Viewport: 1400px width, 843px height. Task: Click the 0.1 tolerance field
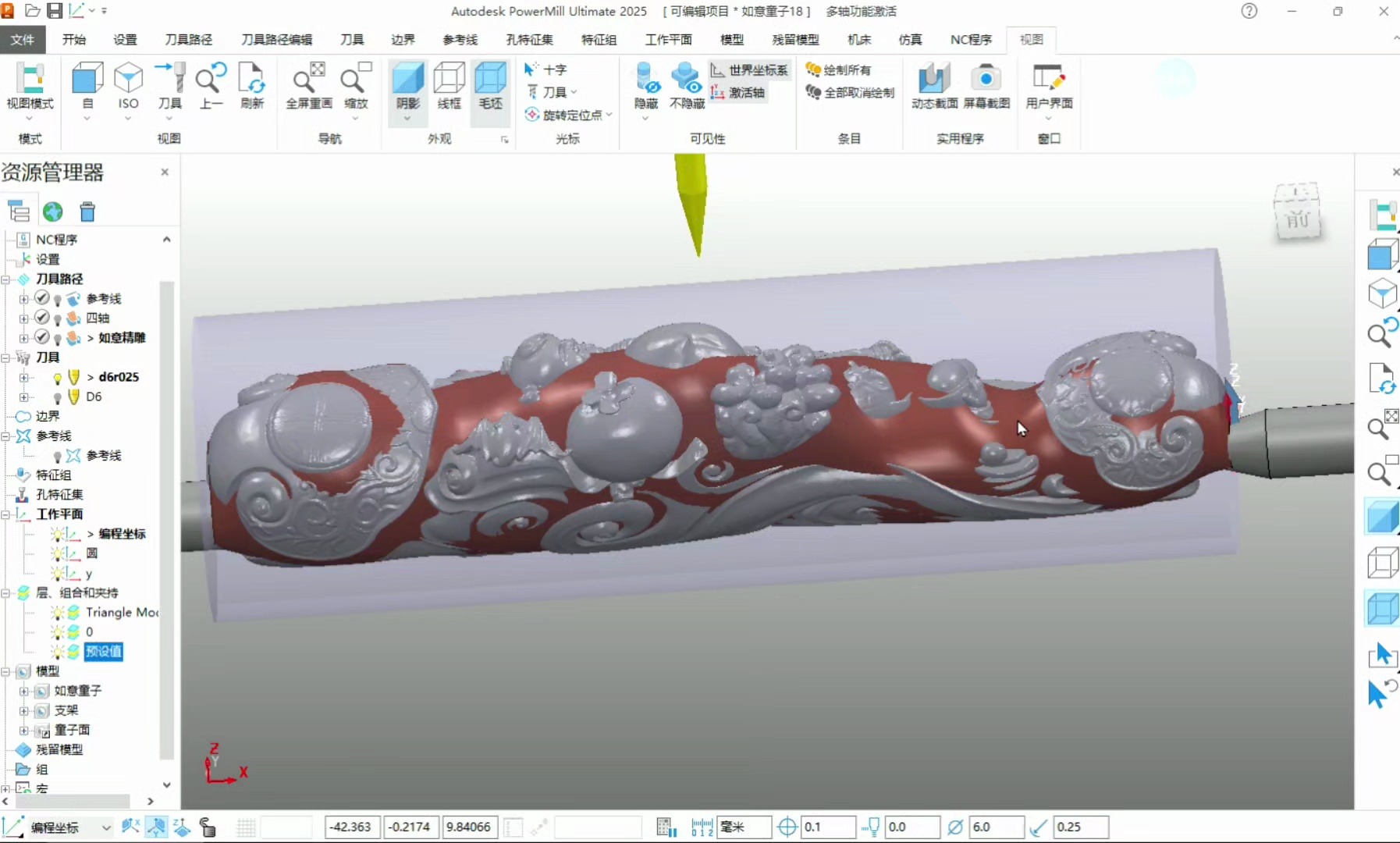[x=828, y=827]
